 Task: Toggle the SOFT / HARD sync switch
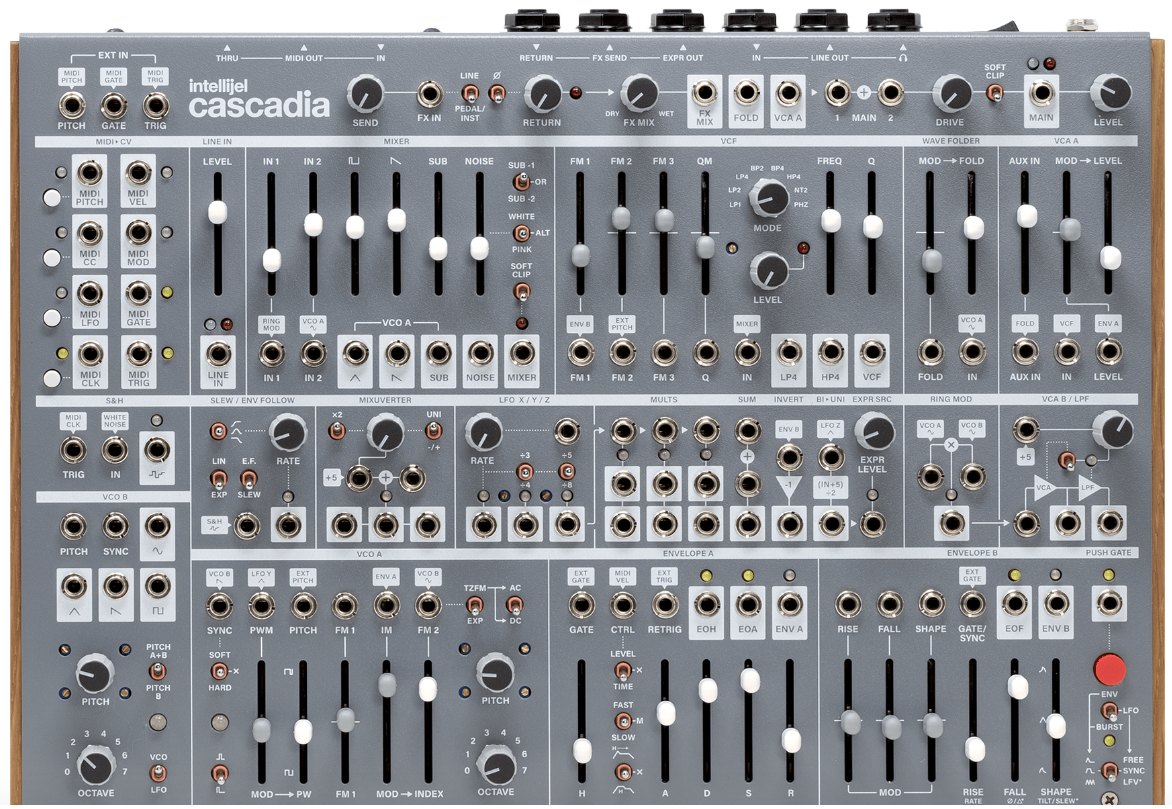(x=219, y=671)
